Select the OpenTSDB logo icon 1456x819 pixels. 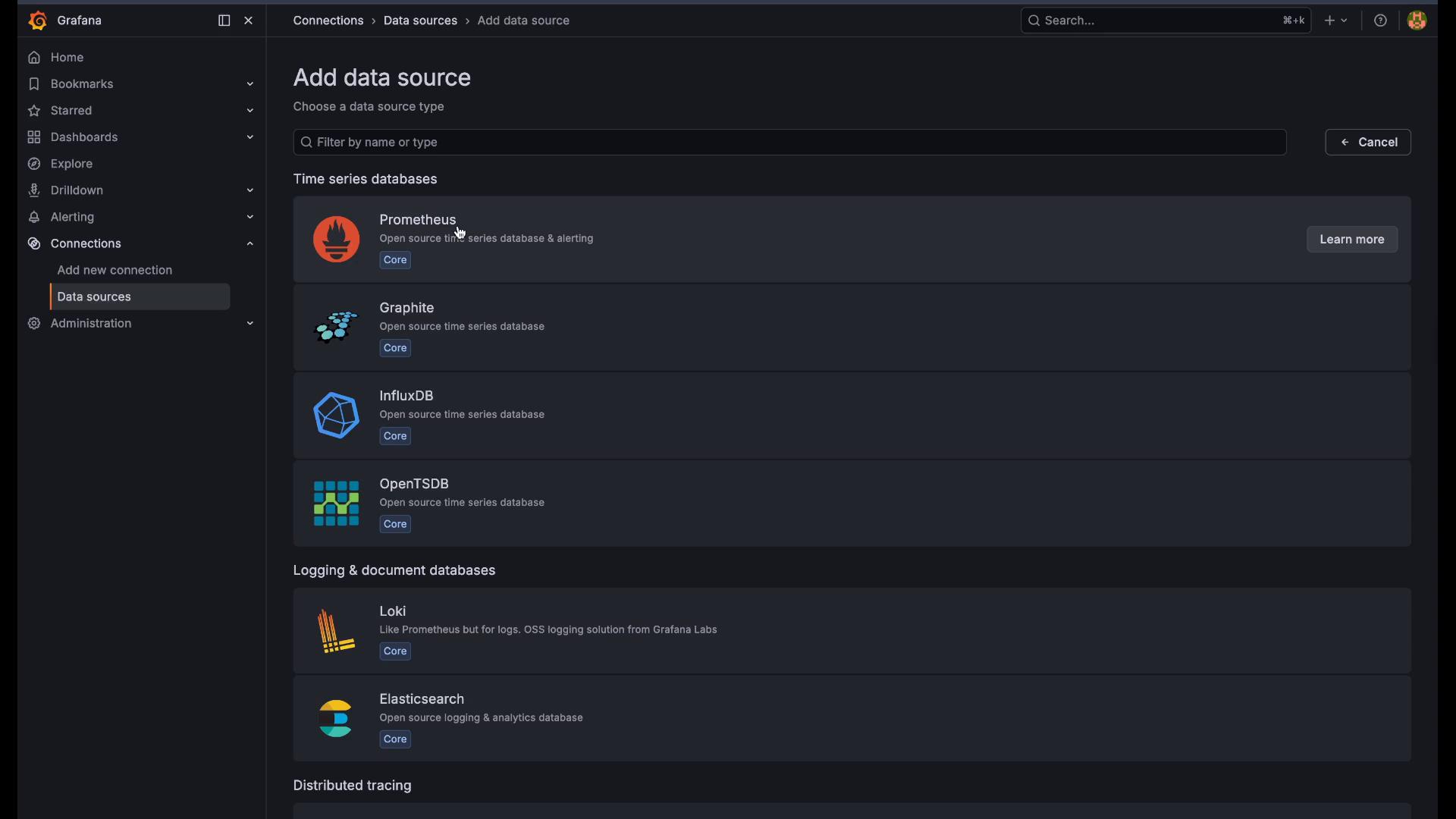click(337, 504)
